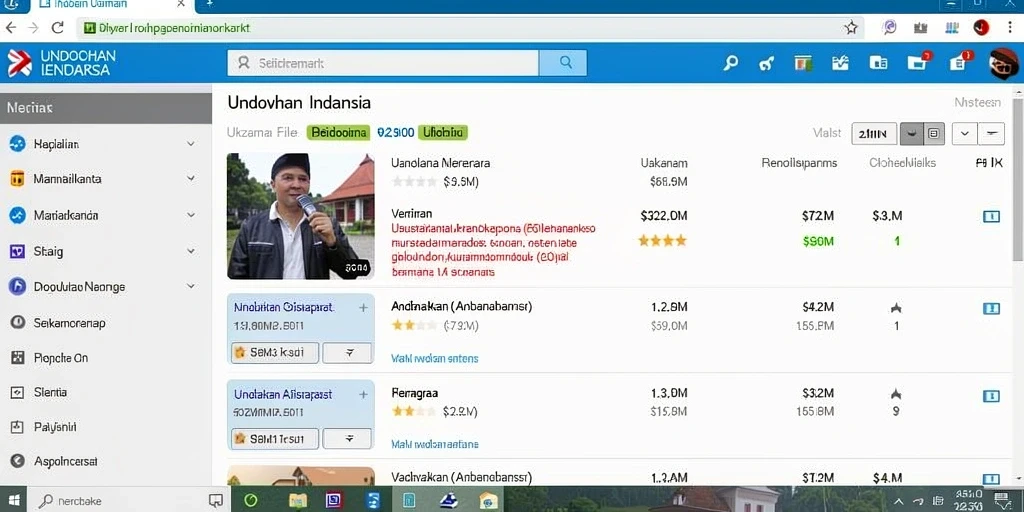Expand the Skaig chevron
The width and height of the screenshot is (1024, 512).
pos(191,251)
